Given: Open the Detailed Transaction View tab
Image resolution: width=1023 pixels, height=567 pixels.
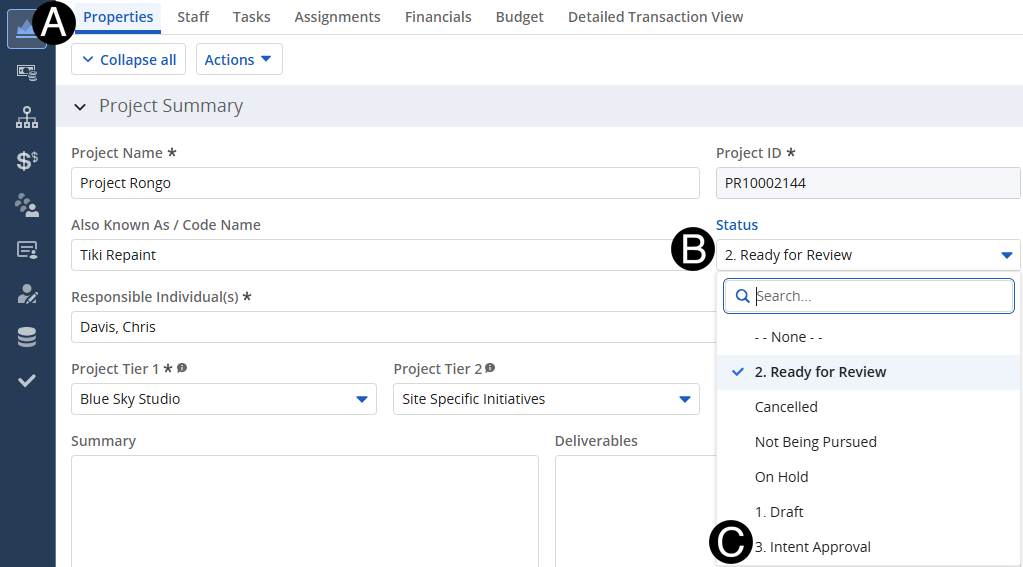Looking at the screenshot, I should (655, 17).
